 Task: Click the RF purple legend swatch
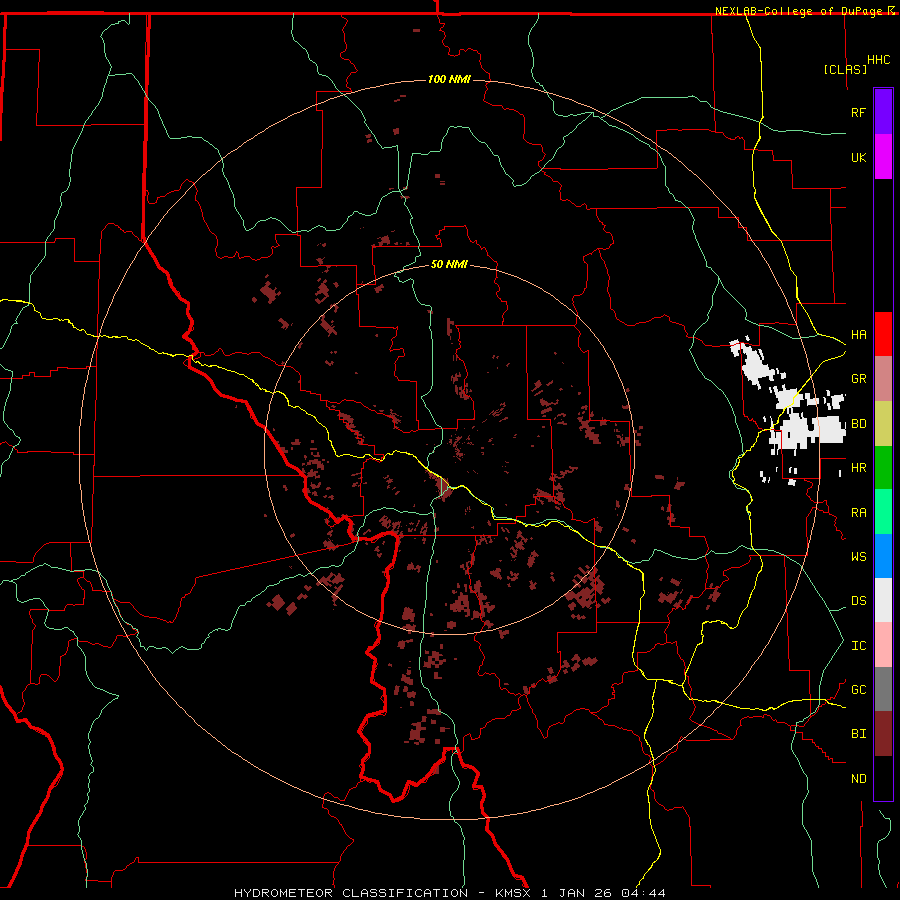[883, 112]
